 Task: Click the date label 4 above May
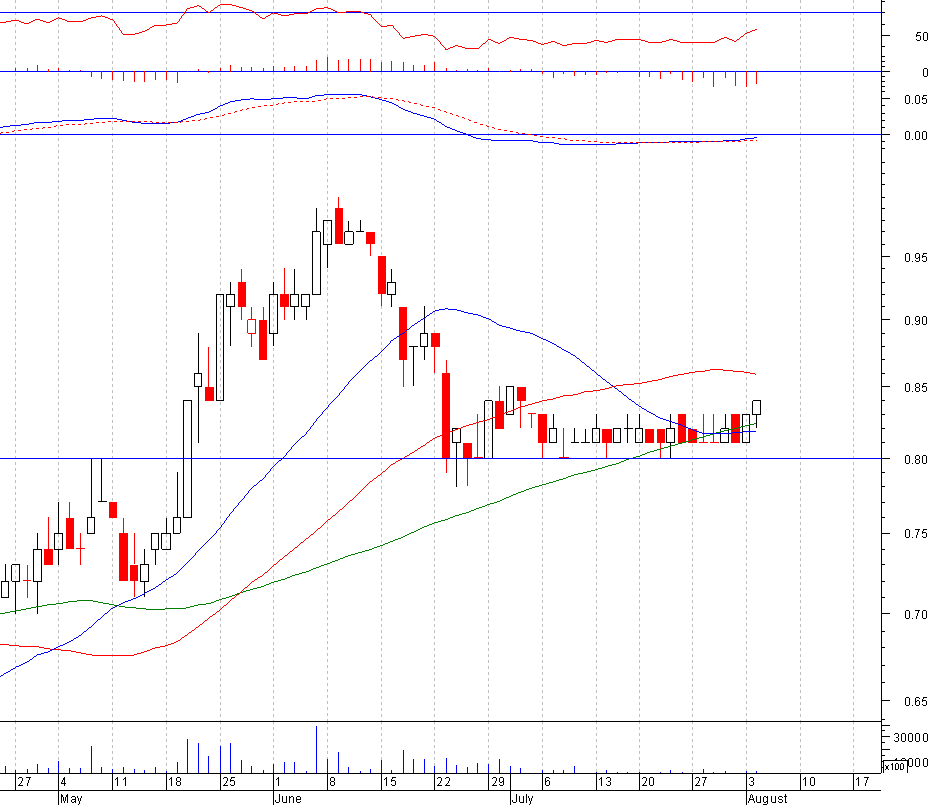click(64, 781)
